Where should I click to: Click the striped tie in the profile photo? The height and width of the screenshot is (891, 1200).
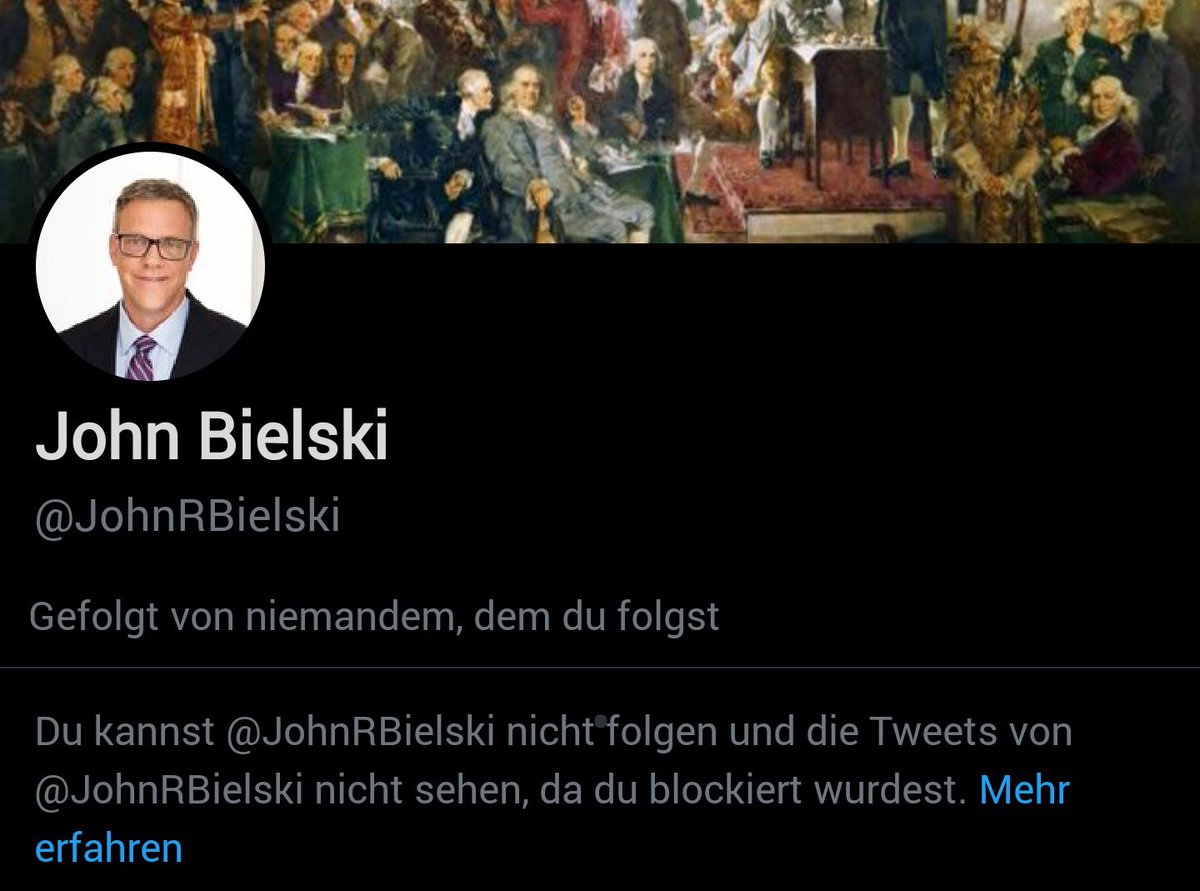pos(141,357)
